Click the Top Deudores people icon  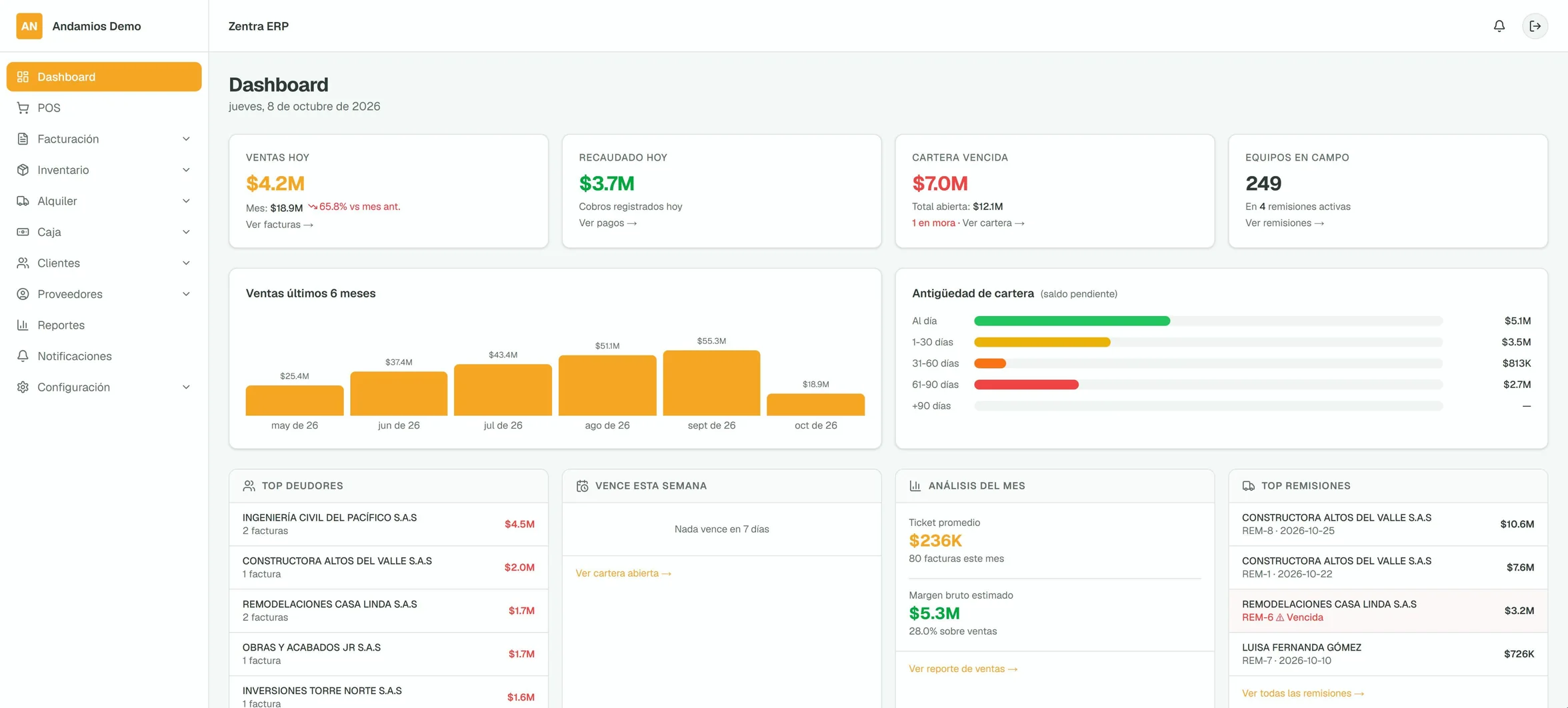[x=249, y=486]
